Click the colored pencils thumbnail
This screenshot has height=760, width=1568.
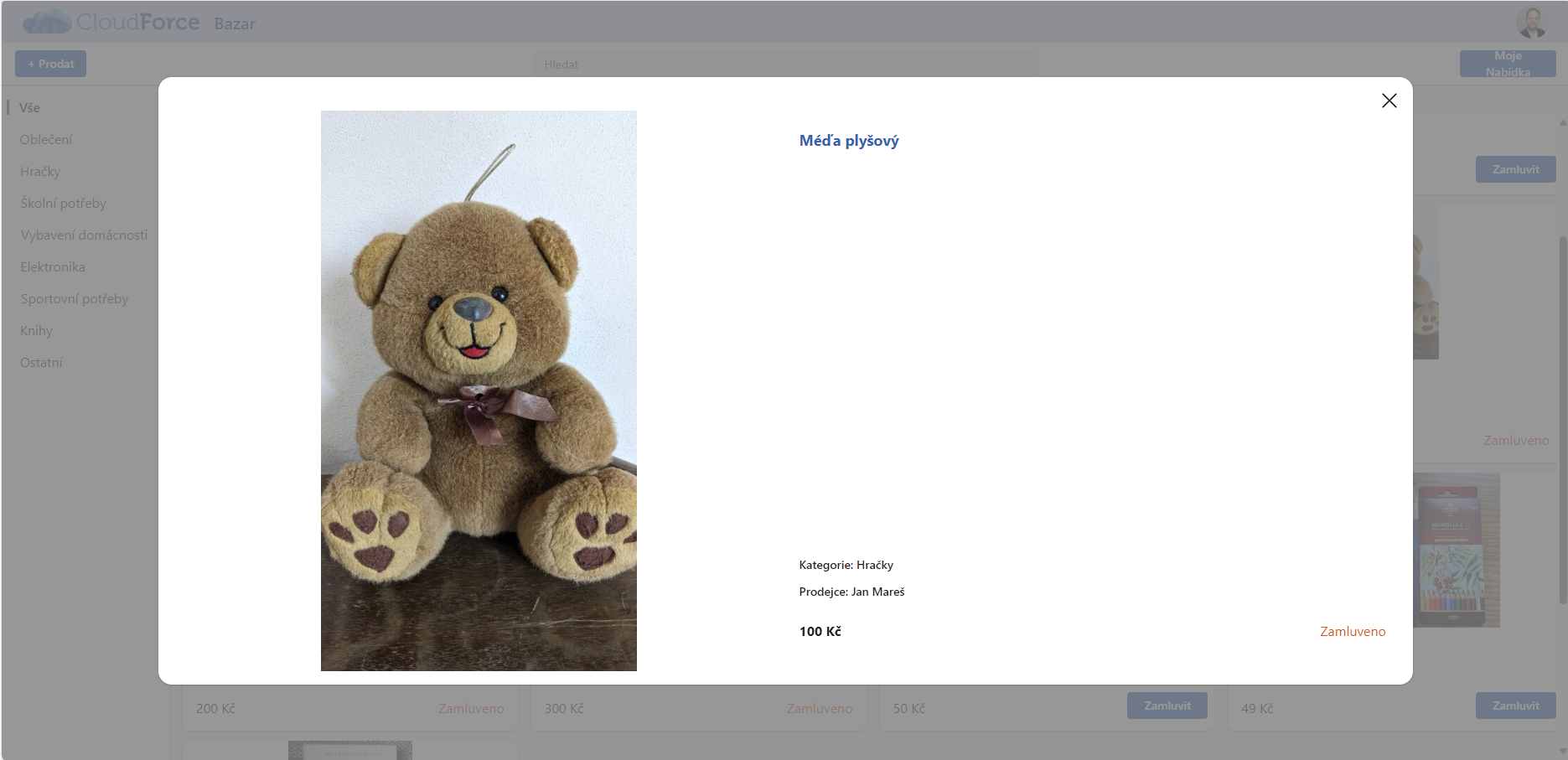(x=1457, y=550)
